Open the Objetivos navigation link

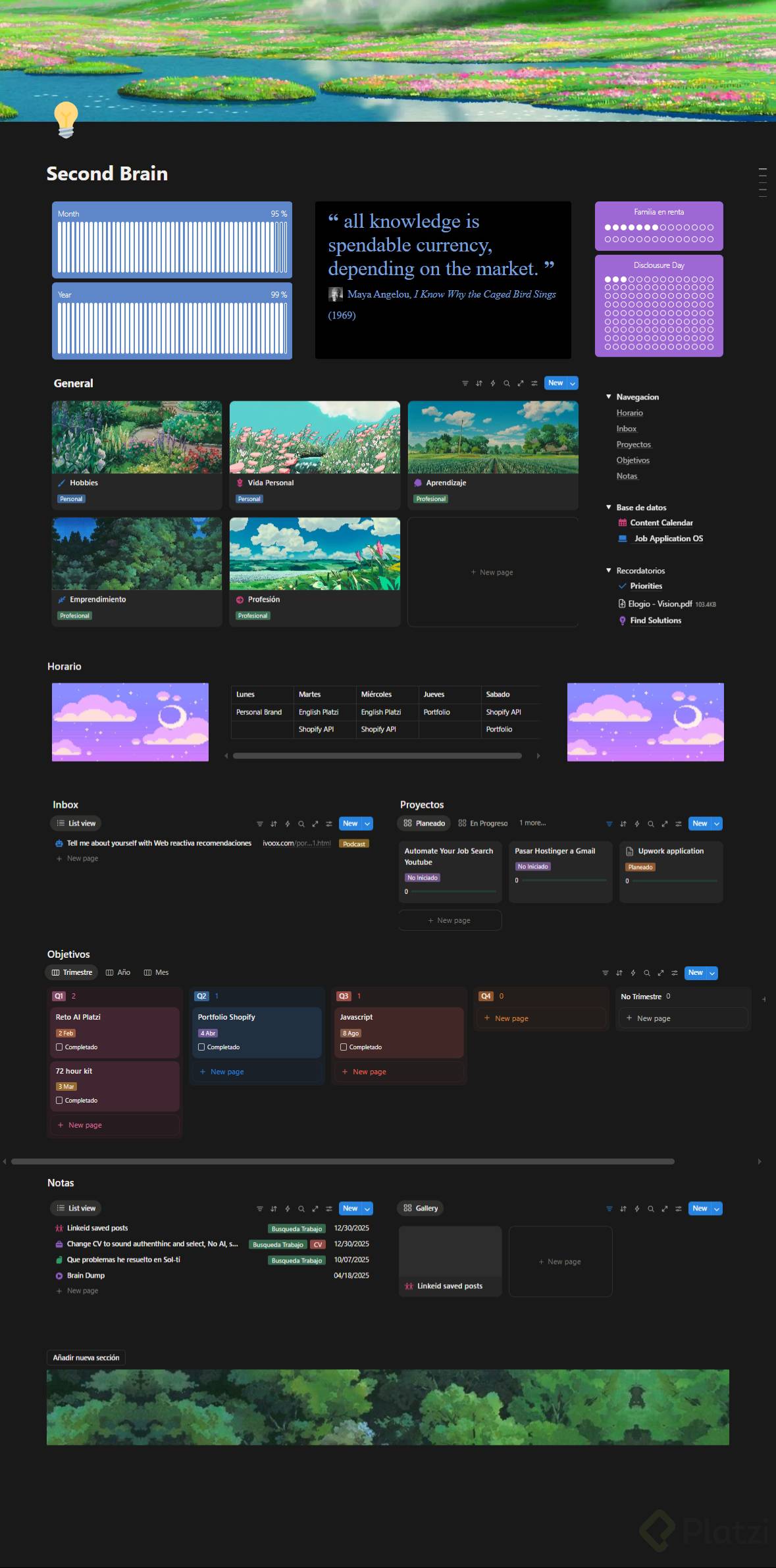click(633, 460)
